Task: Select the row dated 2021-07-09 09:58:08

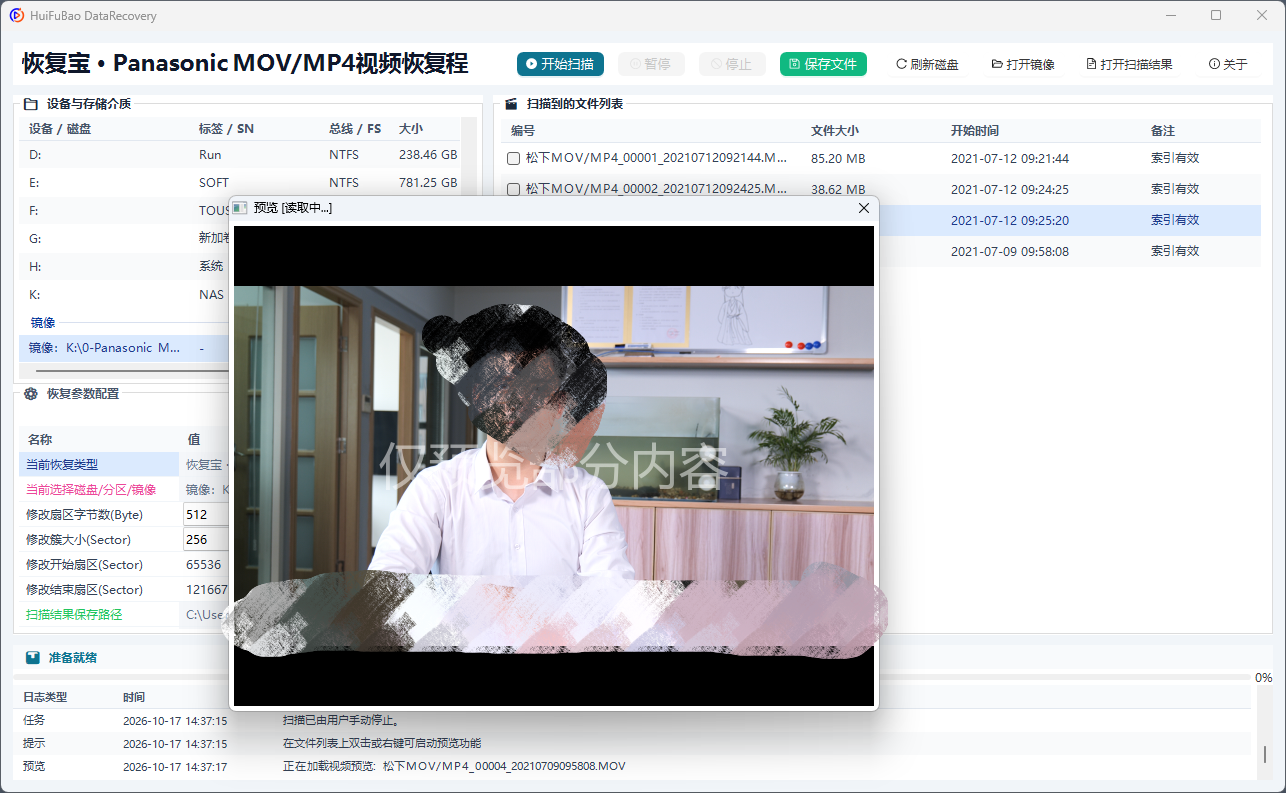Action: coord(1070,251)
